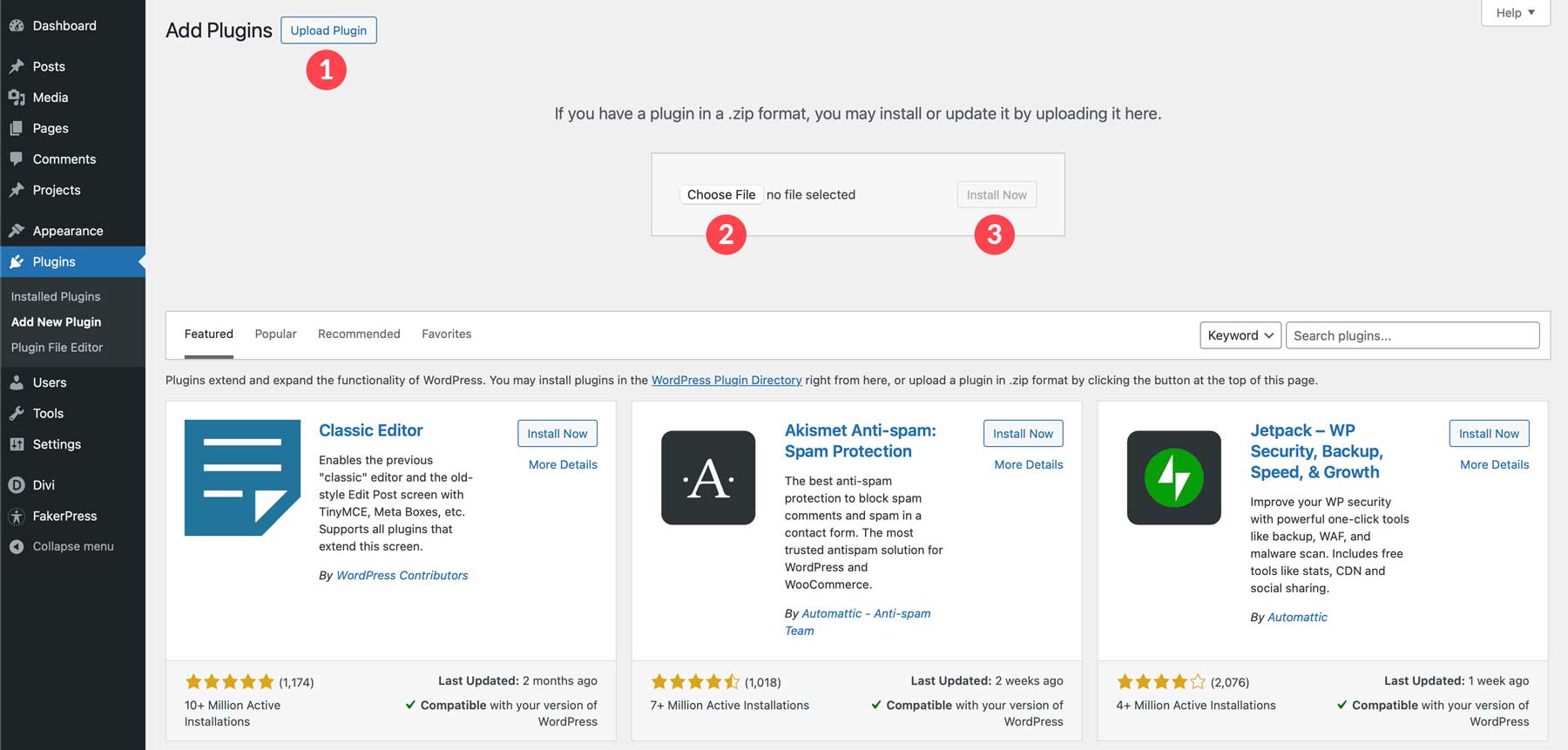Click the Media library icon
Viewport: 1568px width, 750px height.
pos(16,98)
